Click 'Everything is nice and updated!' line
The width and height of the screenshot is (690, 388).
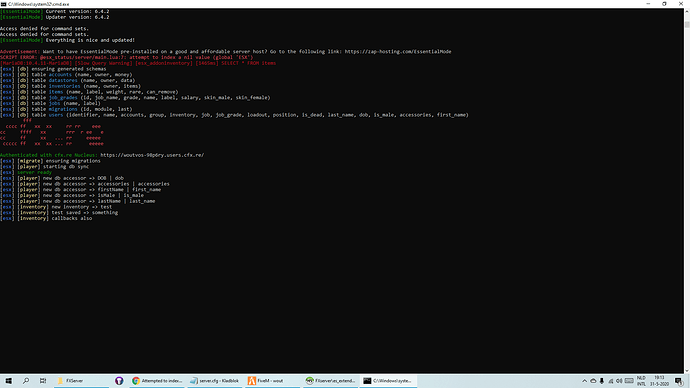[67, 40]
